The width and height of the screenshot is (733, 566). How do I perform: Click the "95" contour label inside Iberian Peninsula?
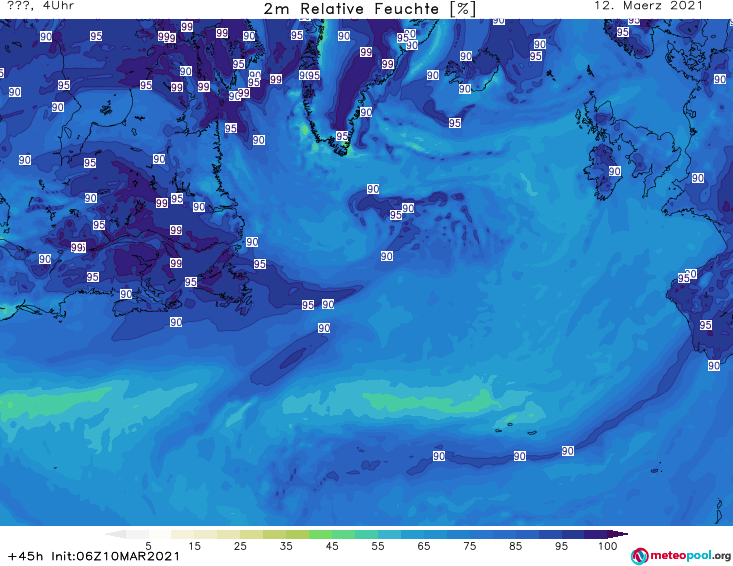tap(706, 325)
